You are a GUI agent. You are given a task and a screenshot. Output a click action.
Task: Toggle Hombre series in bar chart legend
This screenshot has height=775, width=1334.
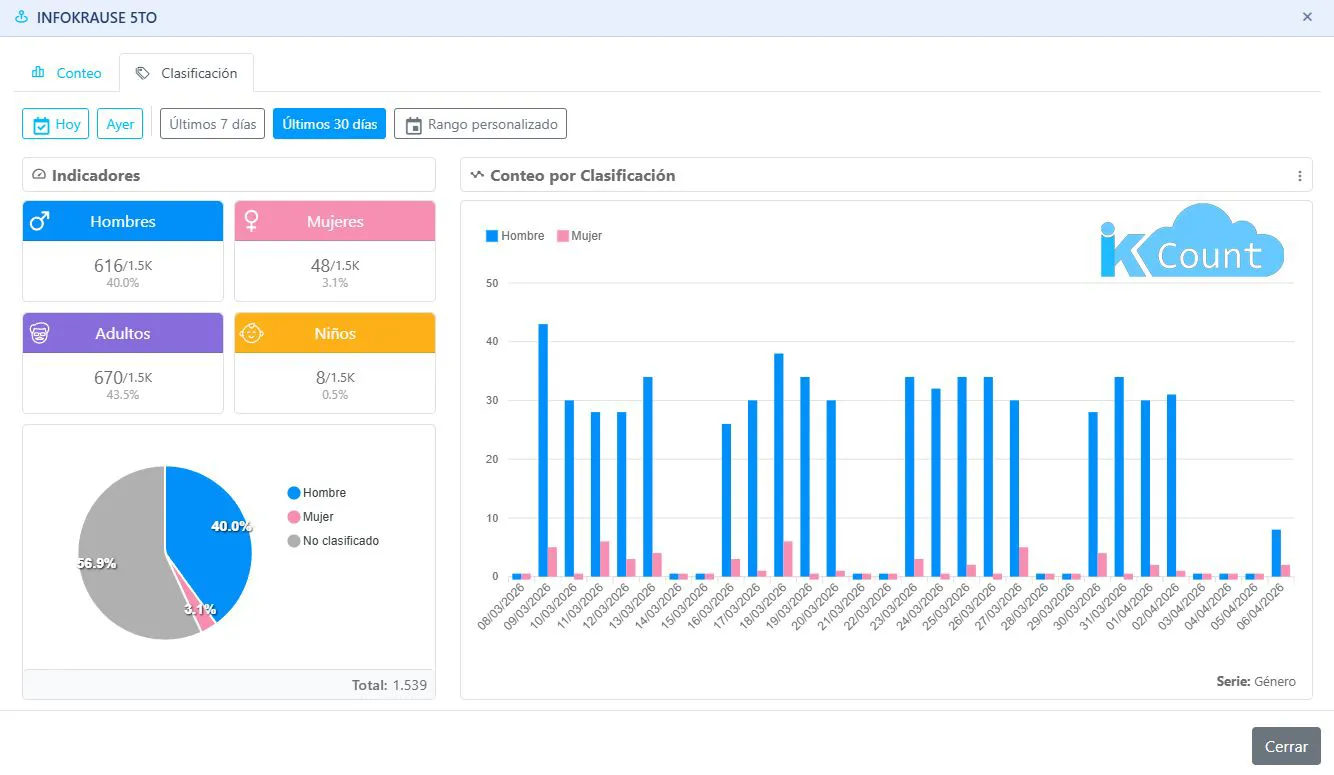point(515,236)
